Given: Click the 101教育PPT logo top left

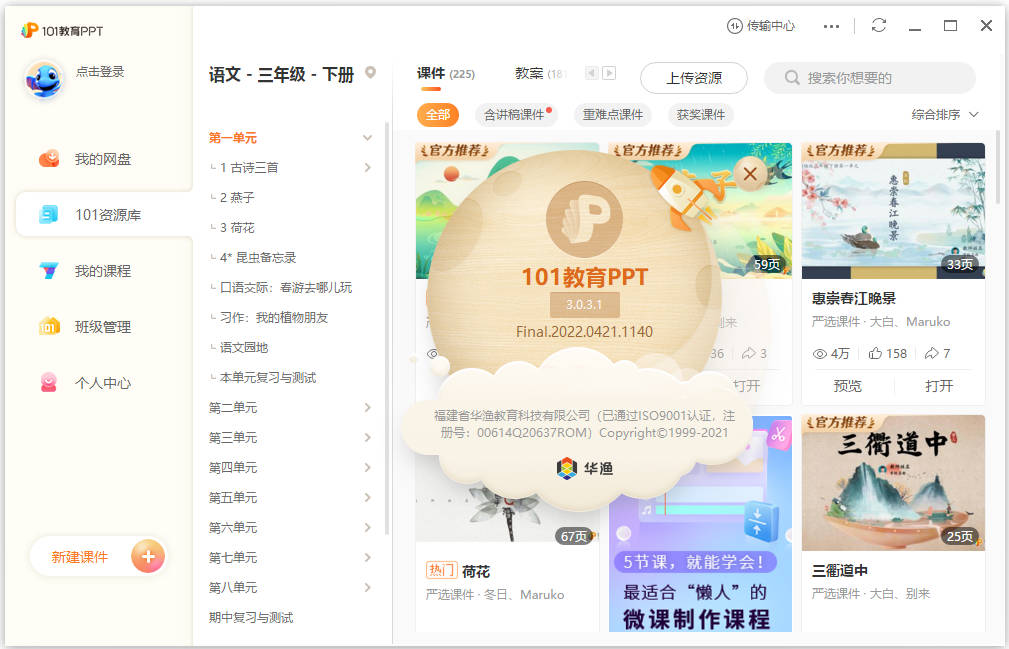Looking at the screenshot, I should [x=62, y=30].
